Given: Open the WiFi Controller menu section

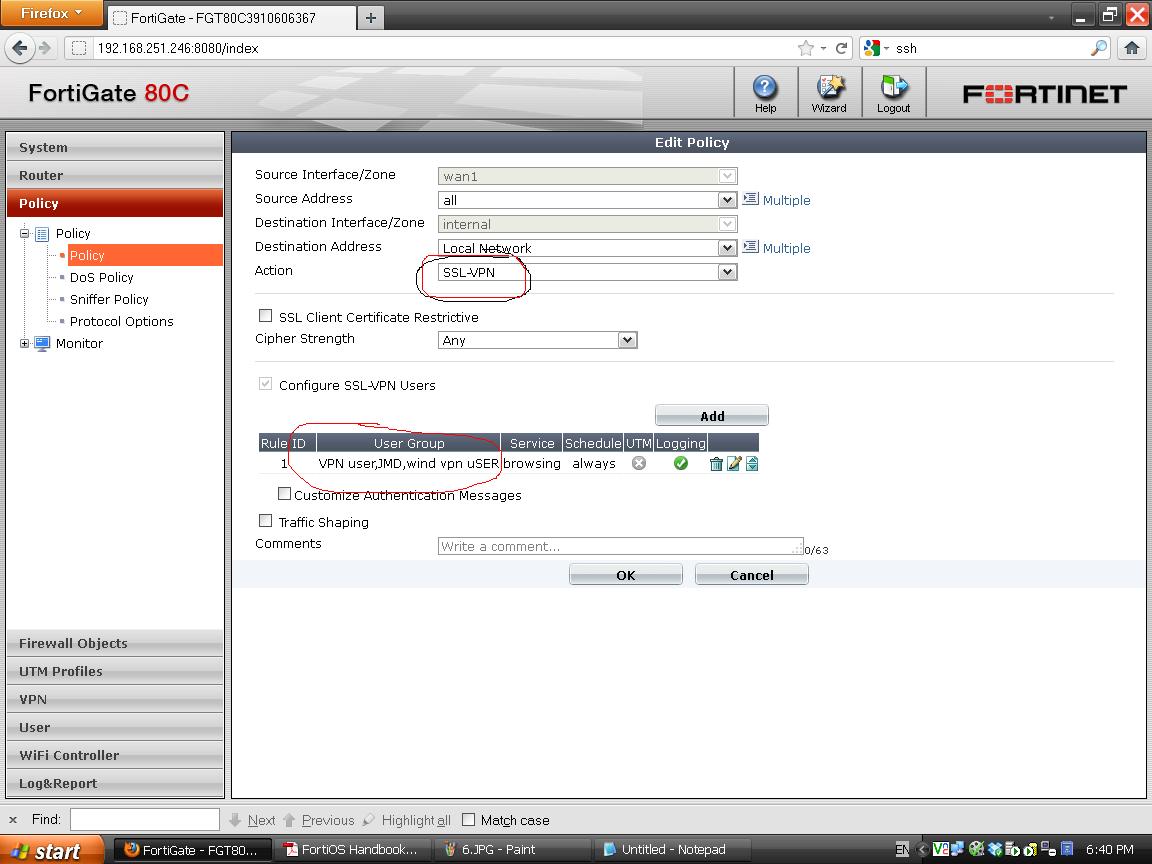Looking at the screenshot, I should tap(115, 755).
